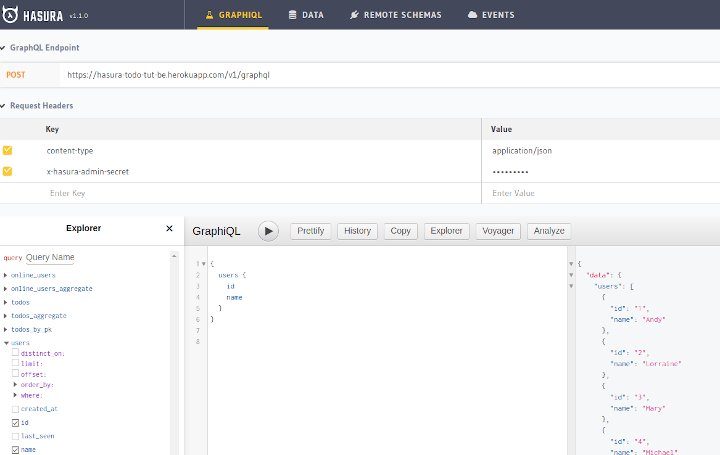Click "Lorraine" in the results pane
The width and height of the screenshot is (720, 455).
(662, 364)
